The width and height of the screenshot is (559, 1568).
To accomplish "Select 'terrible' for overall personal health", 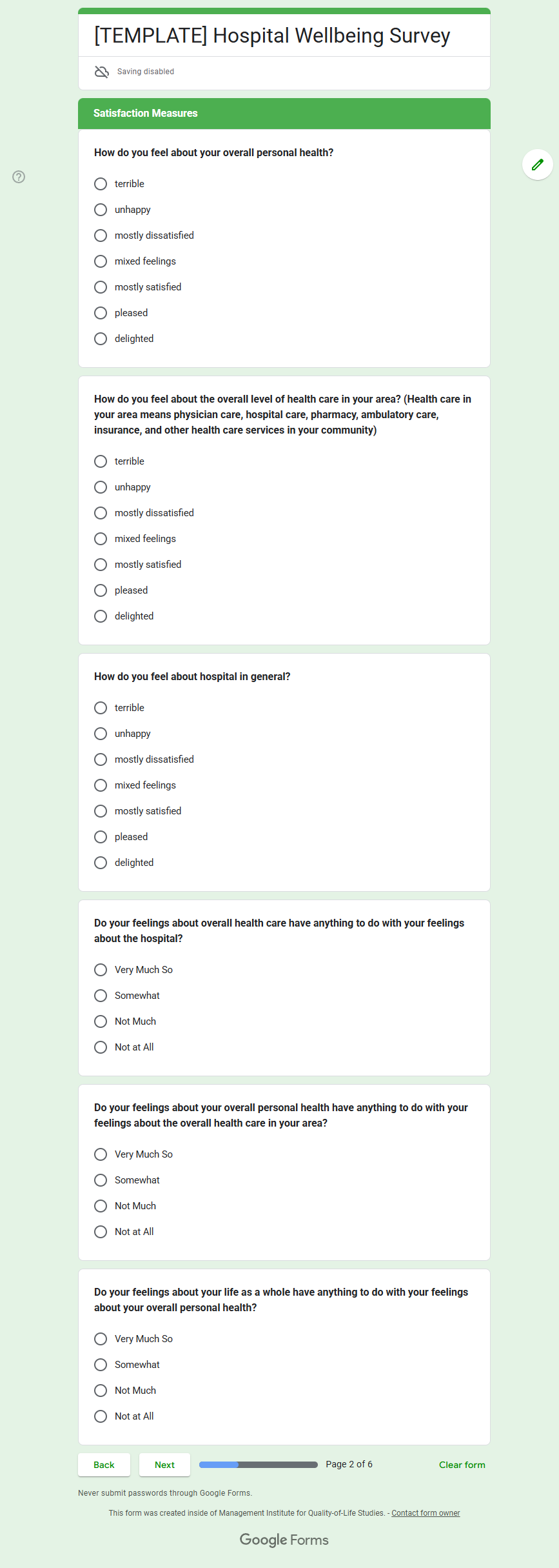I will [x=101, y=184].
